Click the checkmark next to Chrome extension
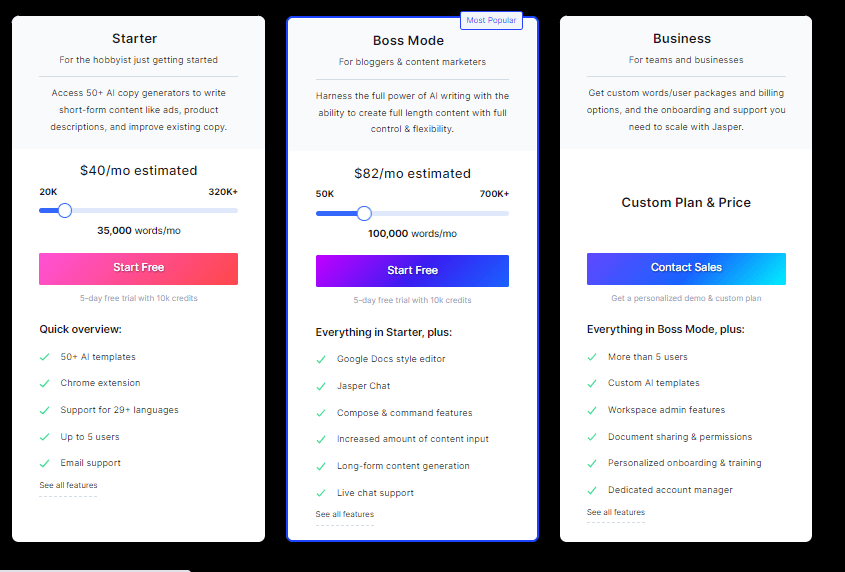The width and height of the screenshot is (845, 572). point(45,383)
